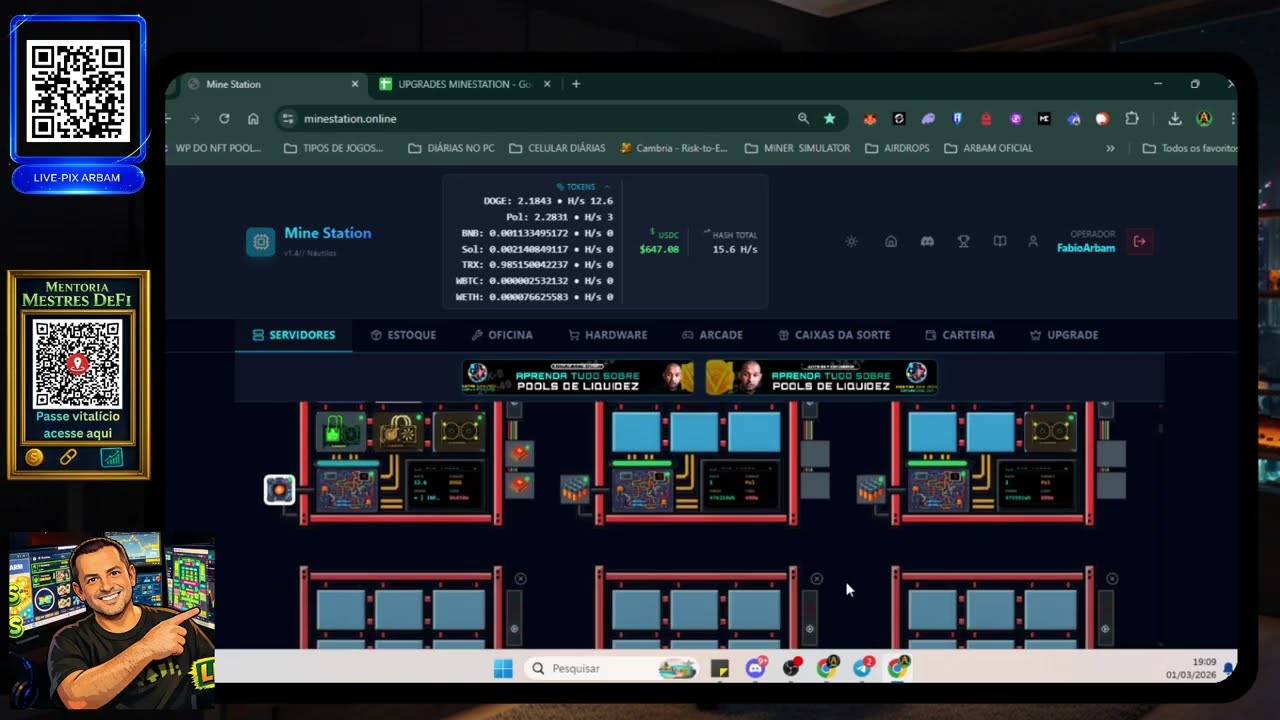Open Windows Start menu
The width and height of the screenshot is (1280, 720).
pyautogui.click(x=503, y=668)
